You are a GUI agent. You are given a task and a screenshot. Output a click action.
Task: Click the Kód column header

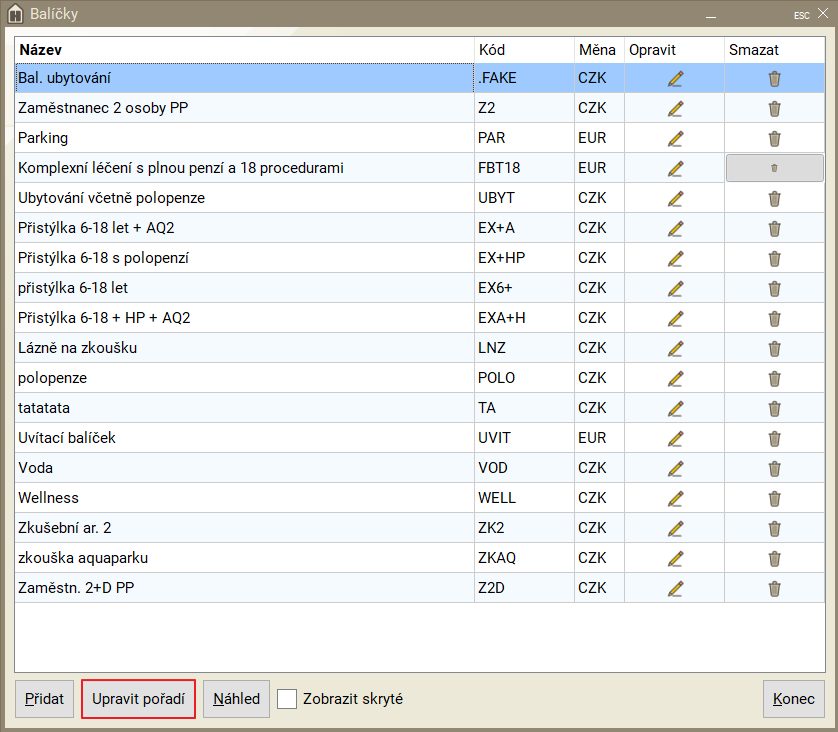click(523, 49)
